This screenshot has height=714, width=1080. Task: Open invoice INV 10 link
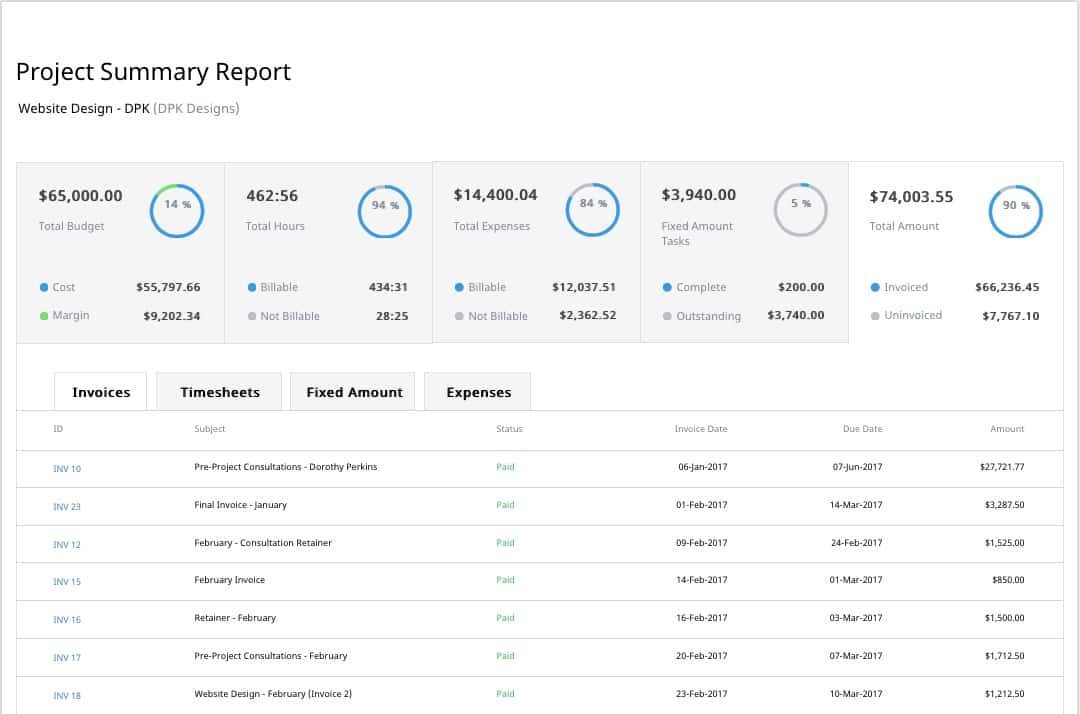pyautogui.click(x=67, y=469)
